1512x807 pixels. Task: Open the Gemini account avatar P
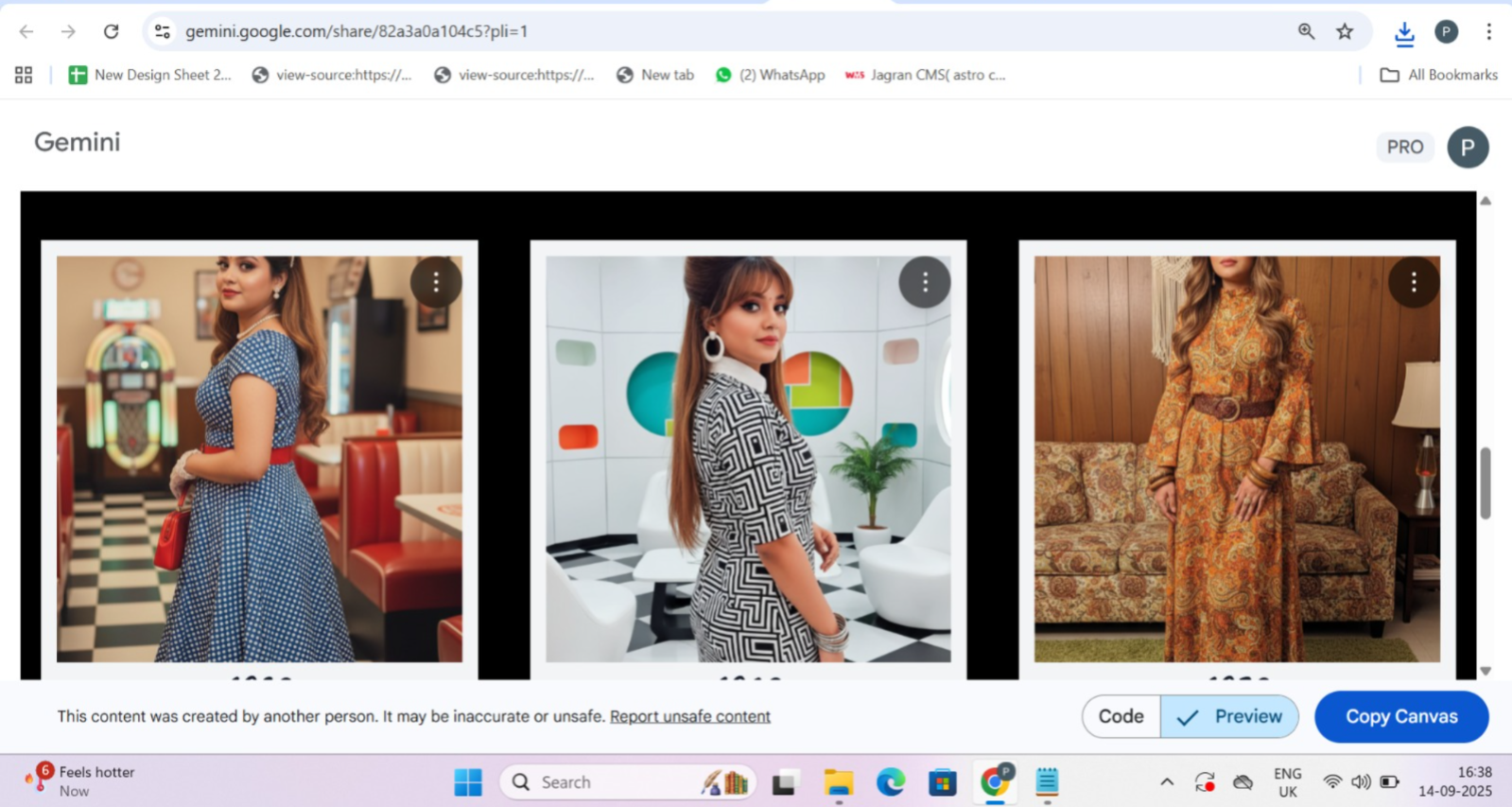pyautogui.click(x=1468, y=147)
